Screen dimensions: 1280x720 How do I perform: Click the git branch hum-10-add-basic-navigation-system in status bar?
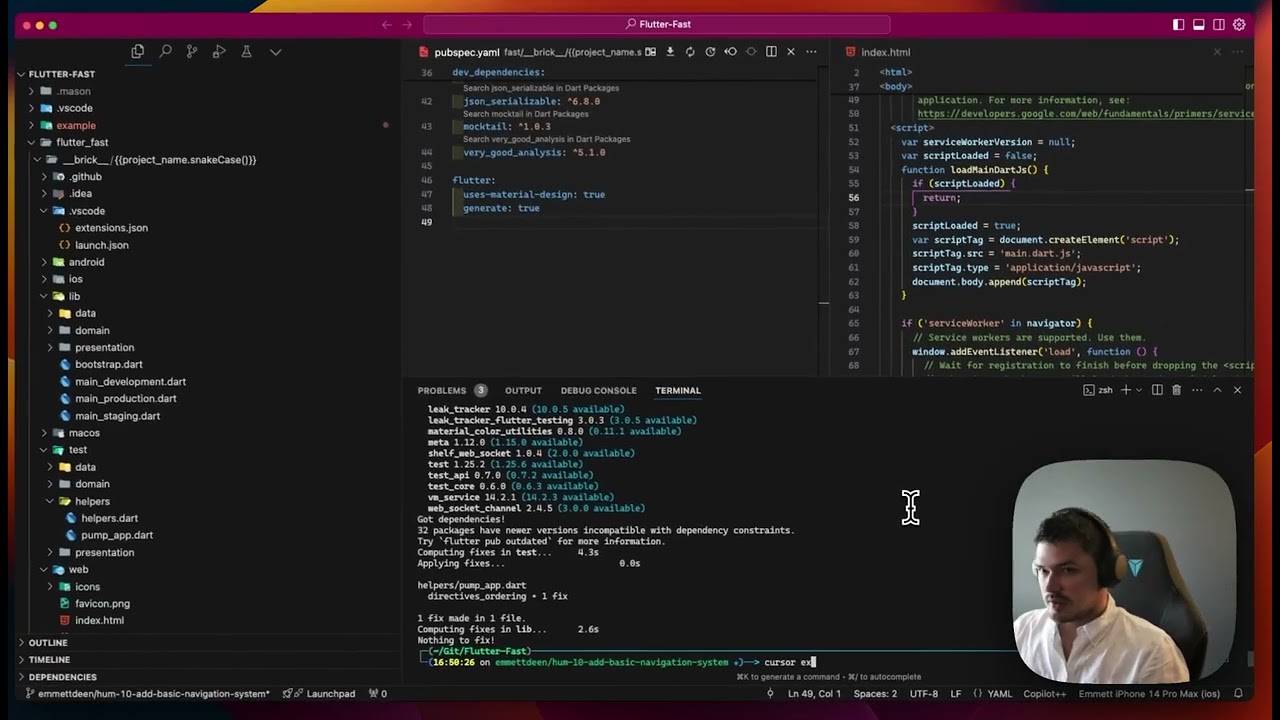click(x=147, y=693)
